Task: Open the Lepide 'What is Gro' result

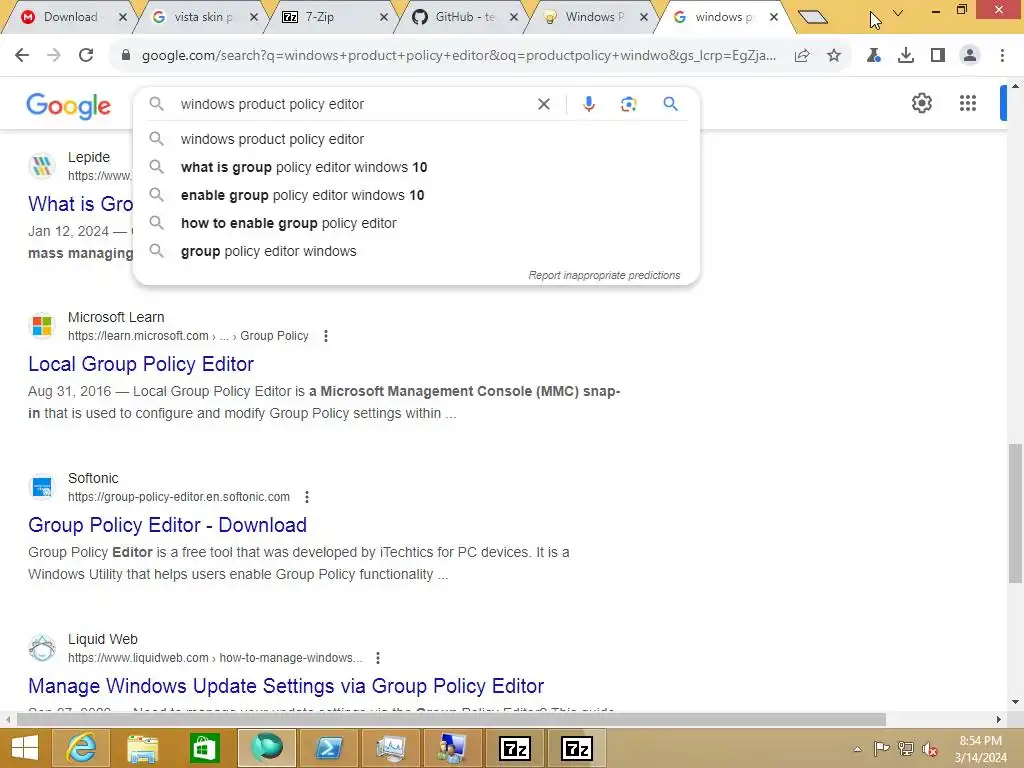Action: [x=80, y=204]
